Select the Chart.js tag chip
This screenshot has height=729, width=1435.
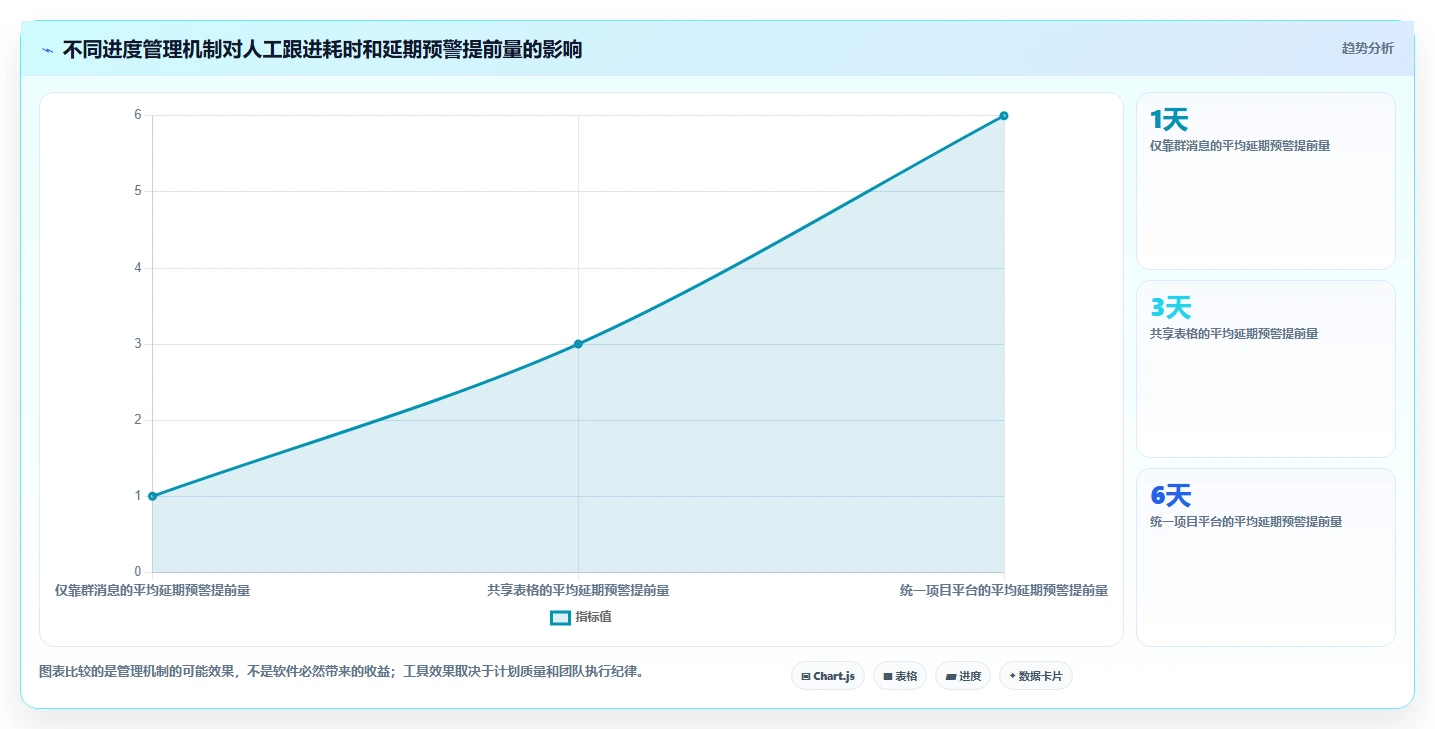(x=828, y=676)
